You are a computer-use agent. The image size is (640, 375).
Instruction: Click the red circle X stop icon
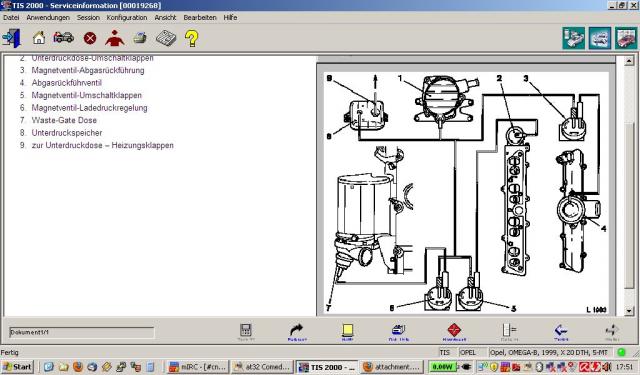coord(90,38)
